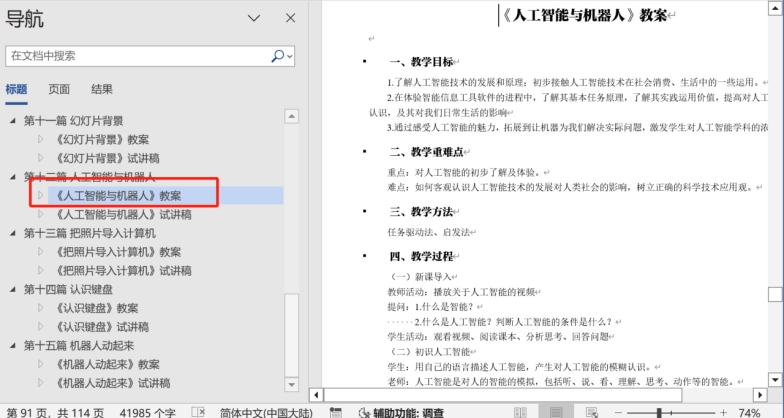Open the spelling check icon in status bar

(x=198, y=412)
